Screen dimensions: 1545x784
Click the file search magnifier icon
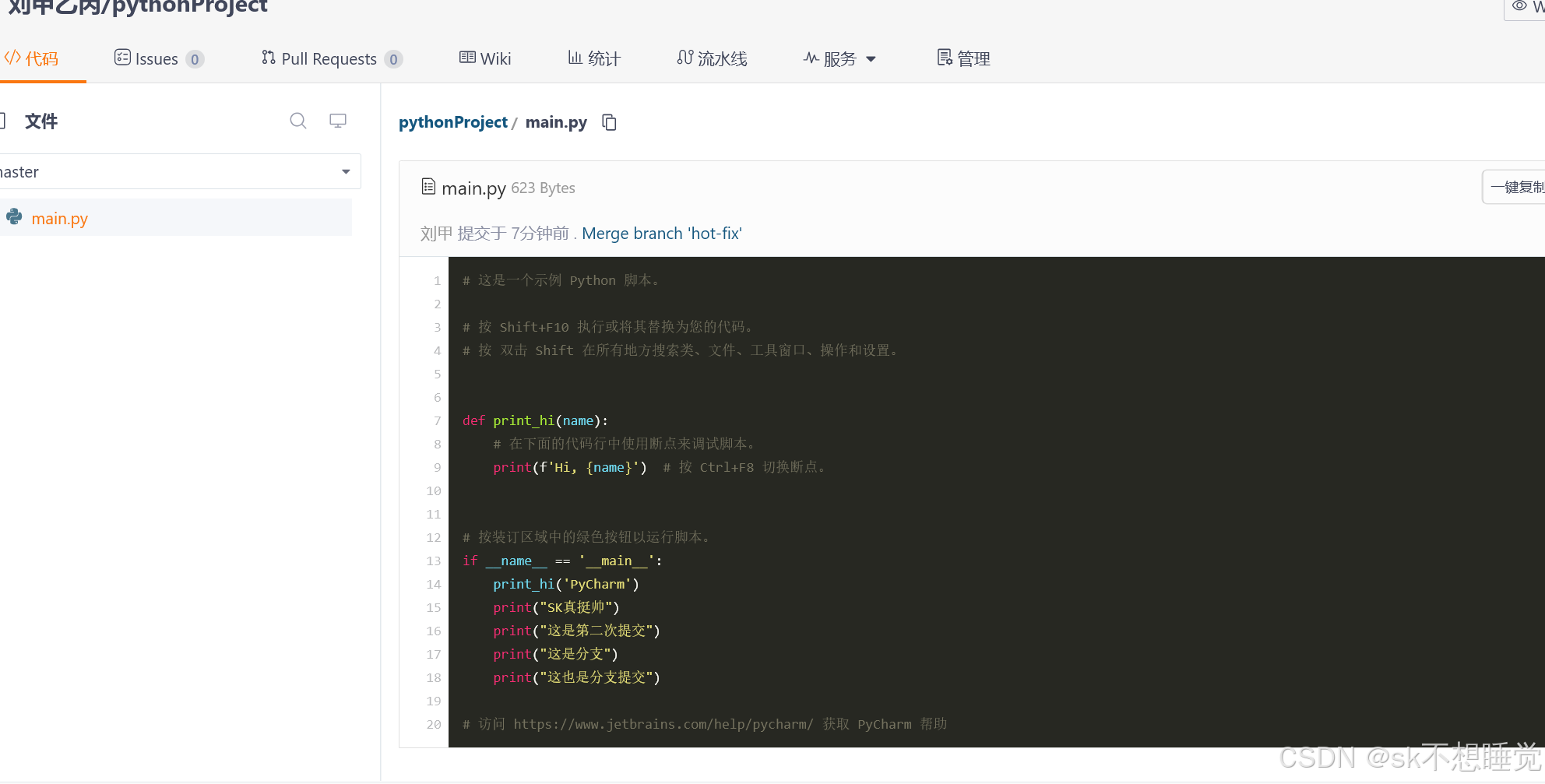tap(298, 121)
